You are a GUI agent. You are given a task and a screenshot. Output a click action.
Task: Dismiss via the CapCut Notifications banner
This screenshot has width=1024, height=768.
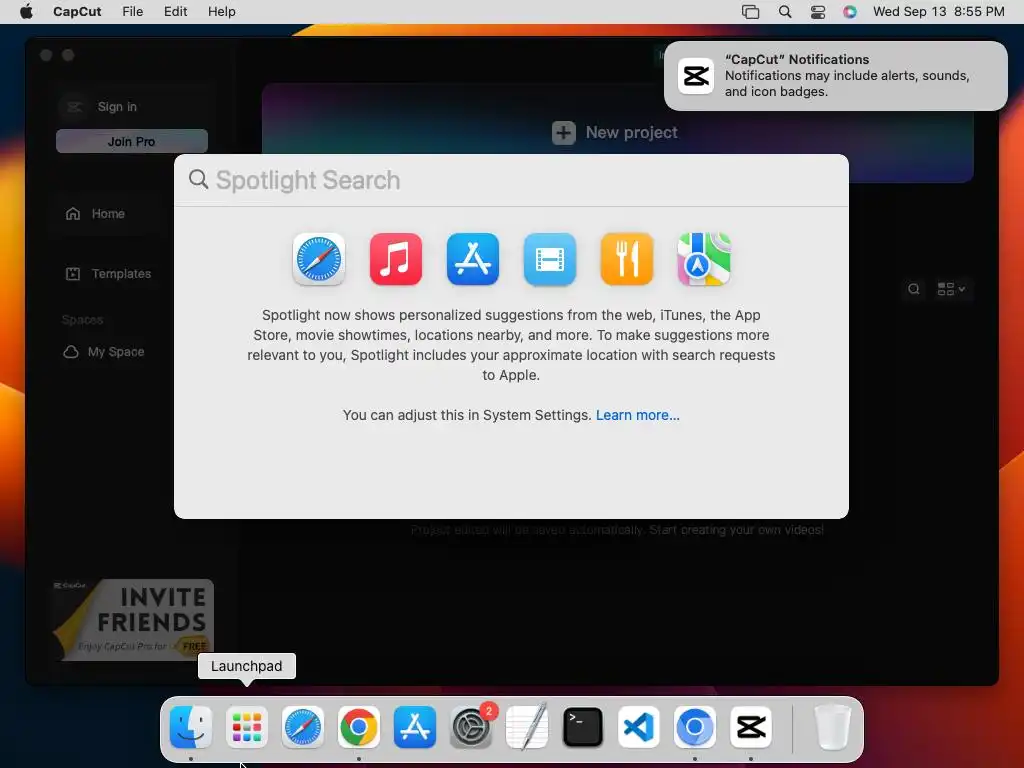click(836, 76)
